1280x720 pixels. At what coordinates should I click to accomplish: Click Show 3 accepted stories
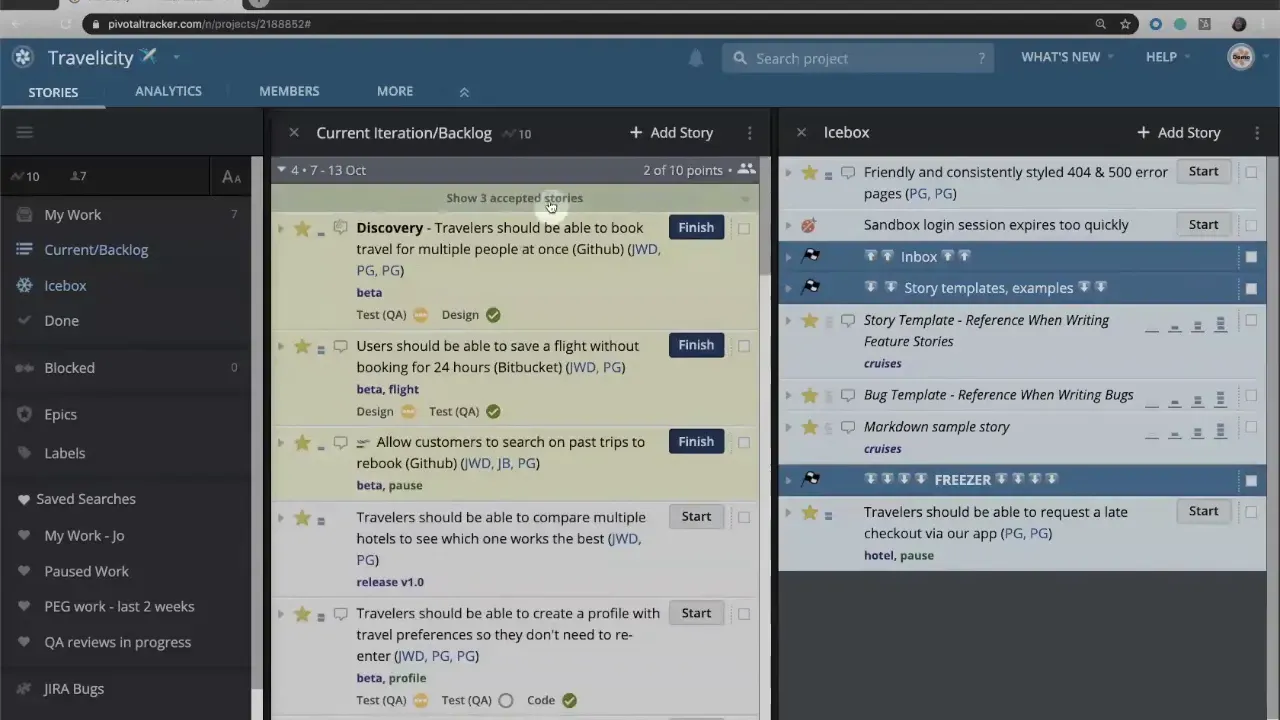(514, 197)
